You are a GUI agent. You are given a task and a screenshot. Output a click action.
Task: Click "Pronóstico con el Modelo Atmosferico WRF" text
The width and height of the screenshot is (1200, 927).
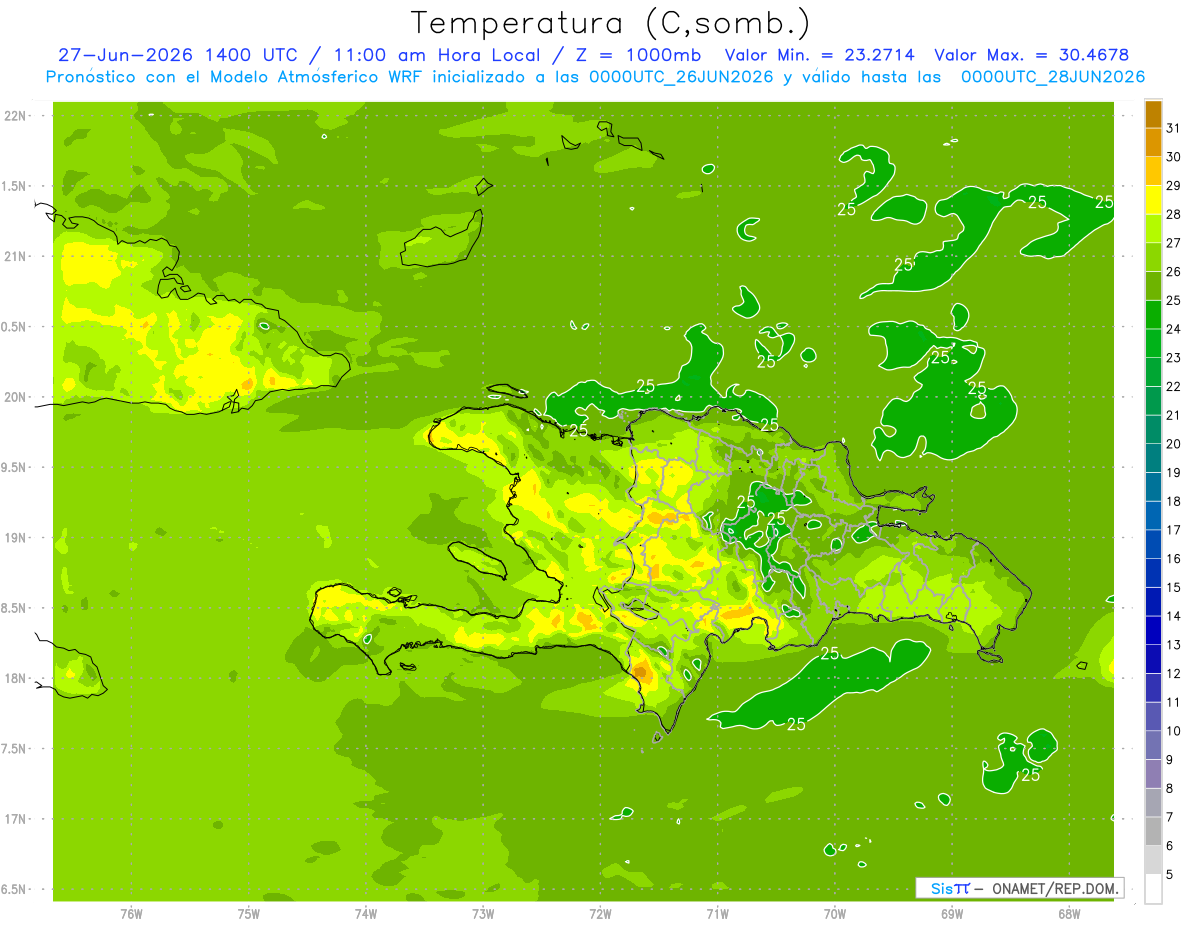(237, 77)
